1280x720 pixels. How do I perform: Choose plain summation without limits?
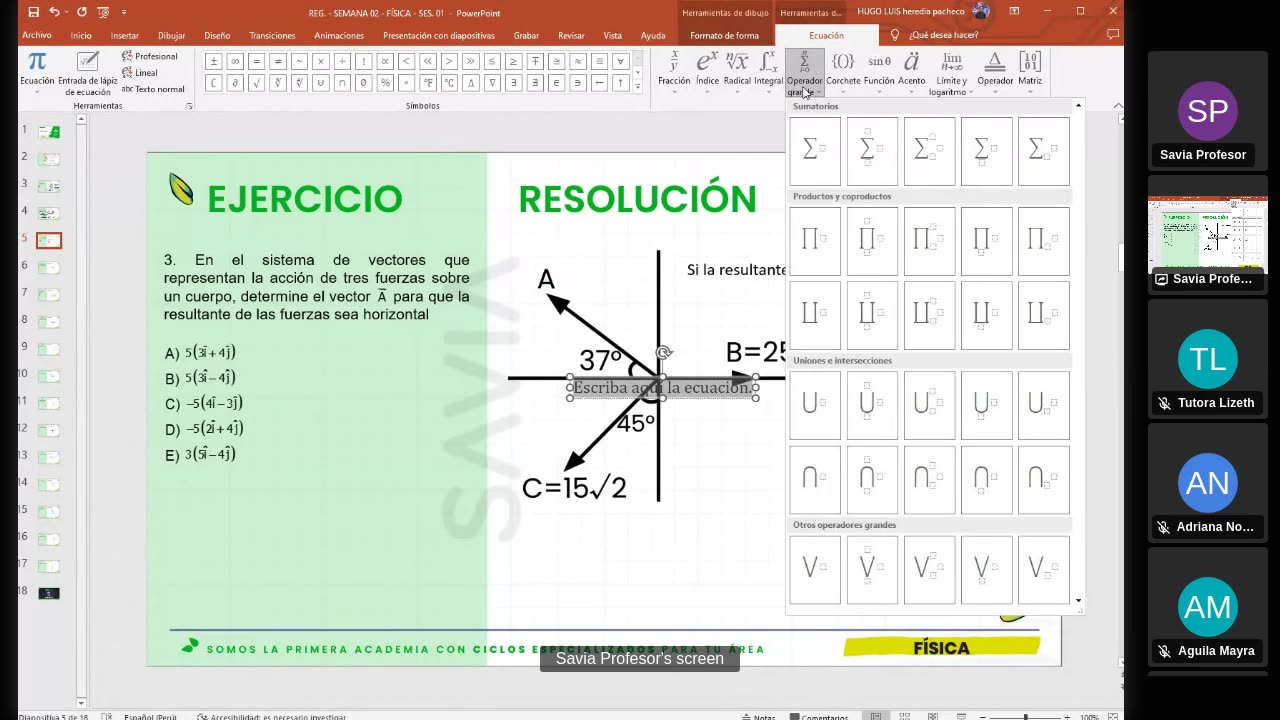pyautogui.click(x=815, y=151)
